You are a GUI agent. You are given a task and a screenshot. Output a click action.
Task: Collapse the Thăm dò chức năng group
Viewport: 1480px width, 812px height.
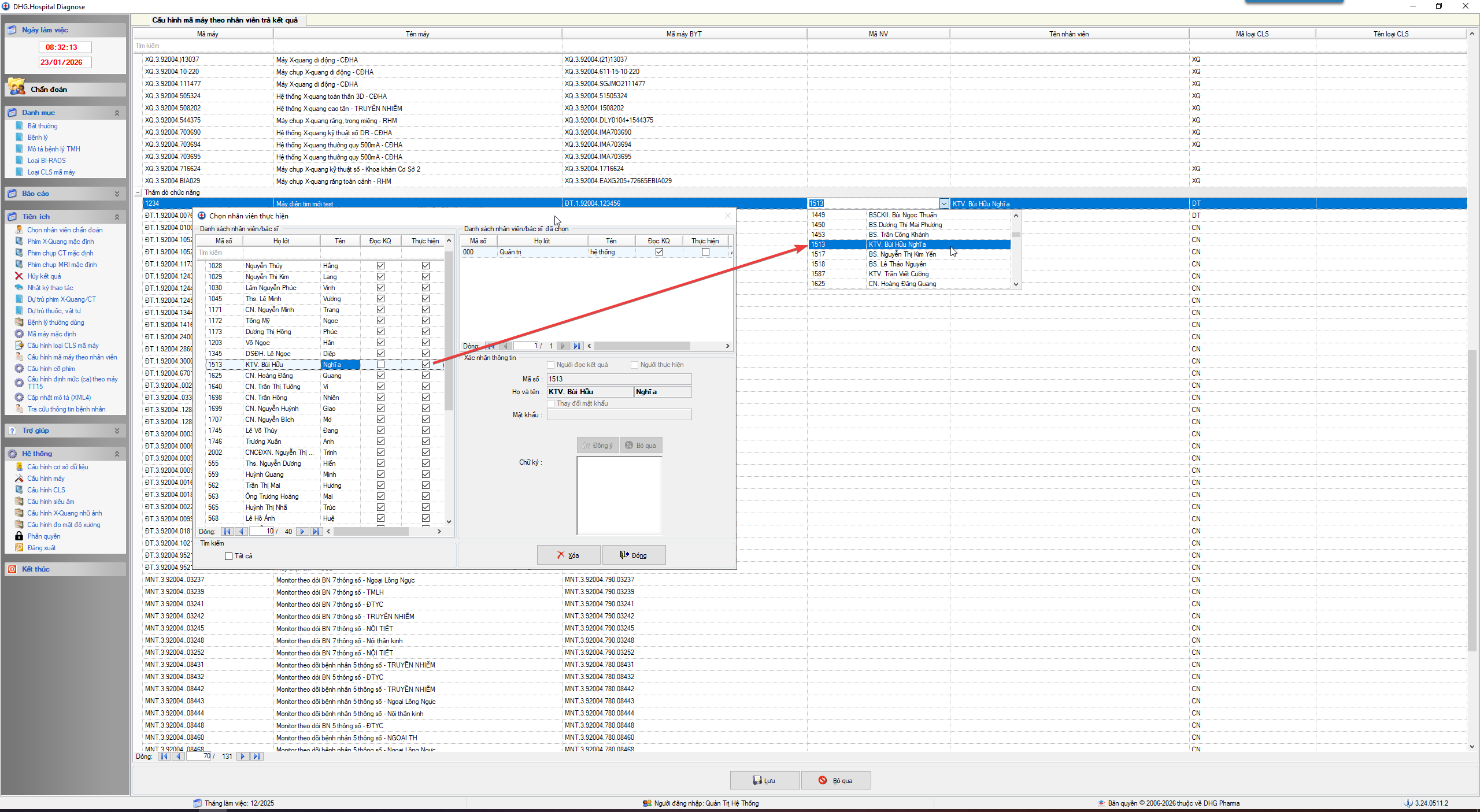click(x=138, y=192)
